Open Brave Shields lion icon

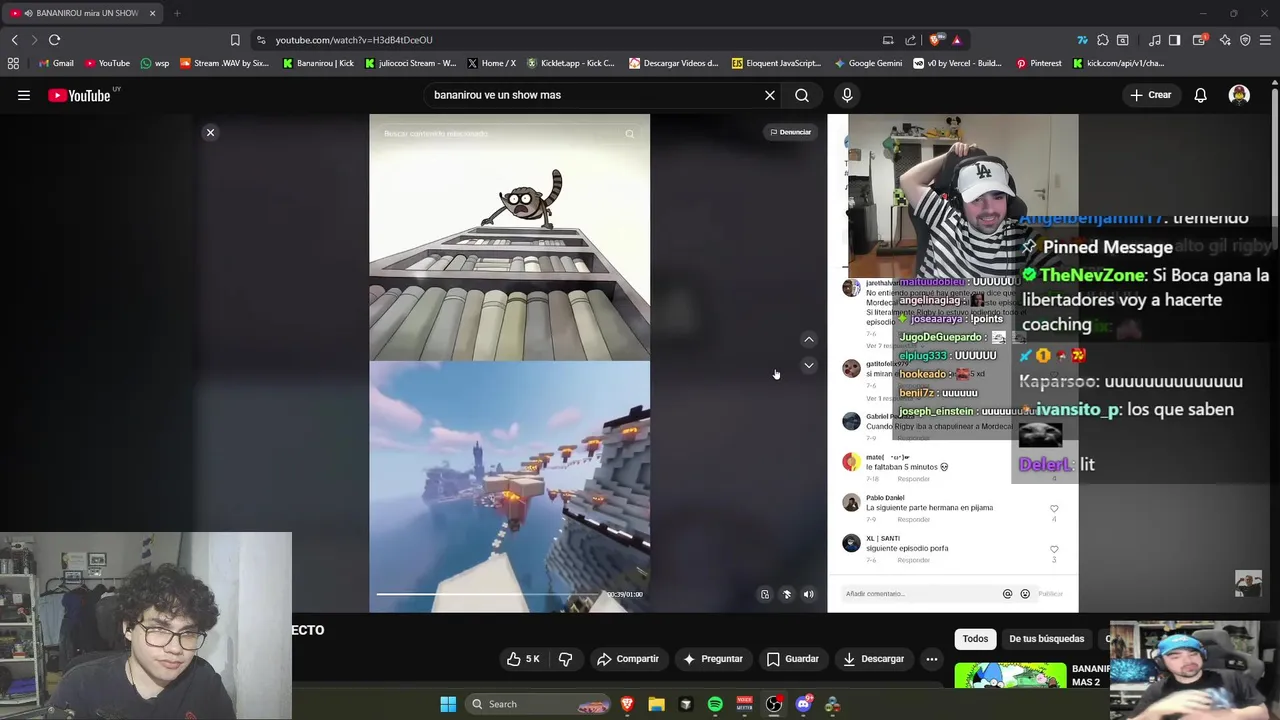click(935, 40)
